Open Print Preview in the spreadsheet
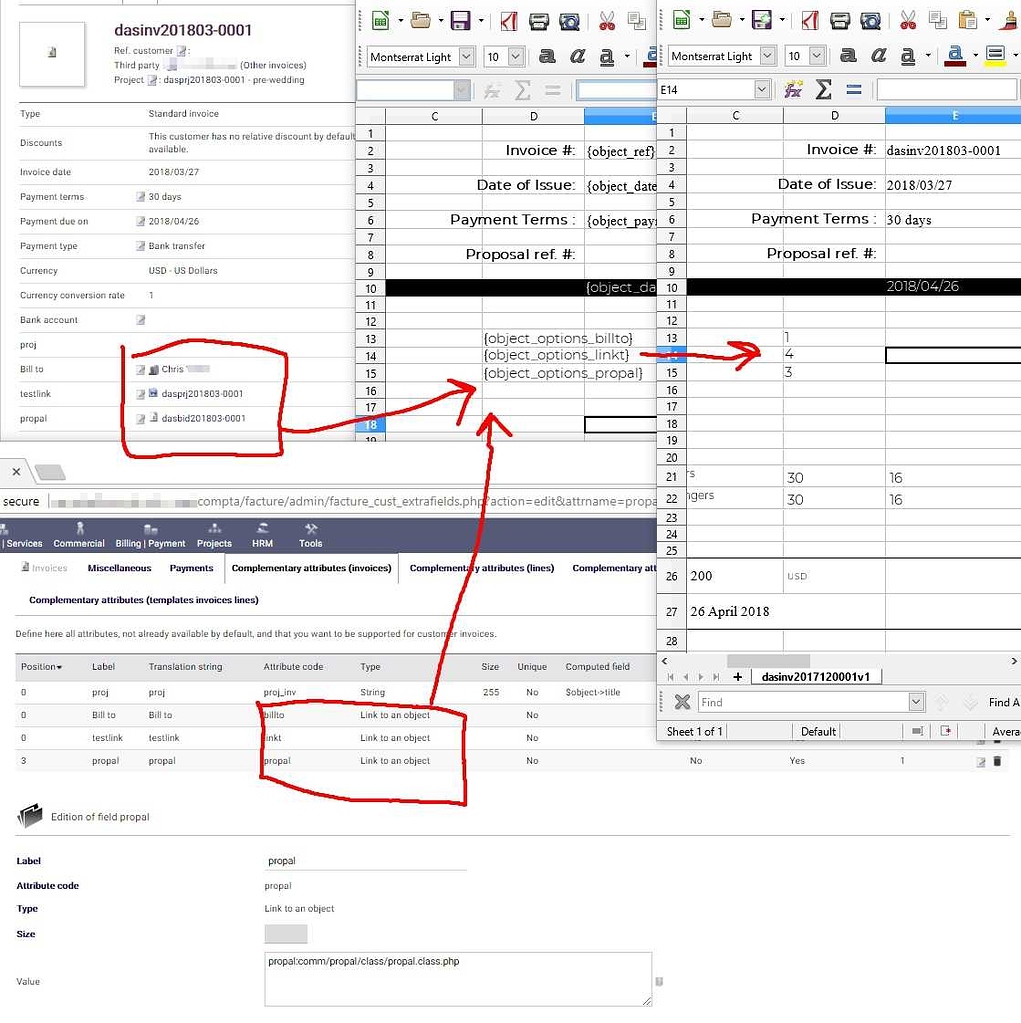 tap(868, 22)
